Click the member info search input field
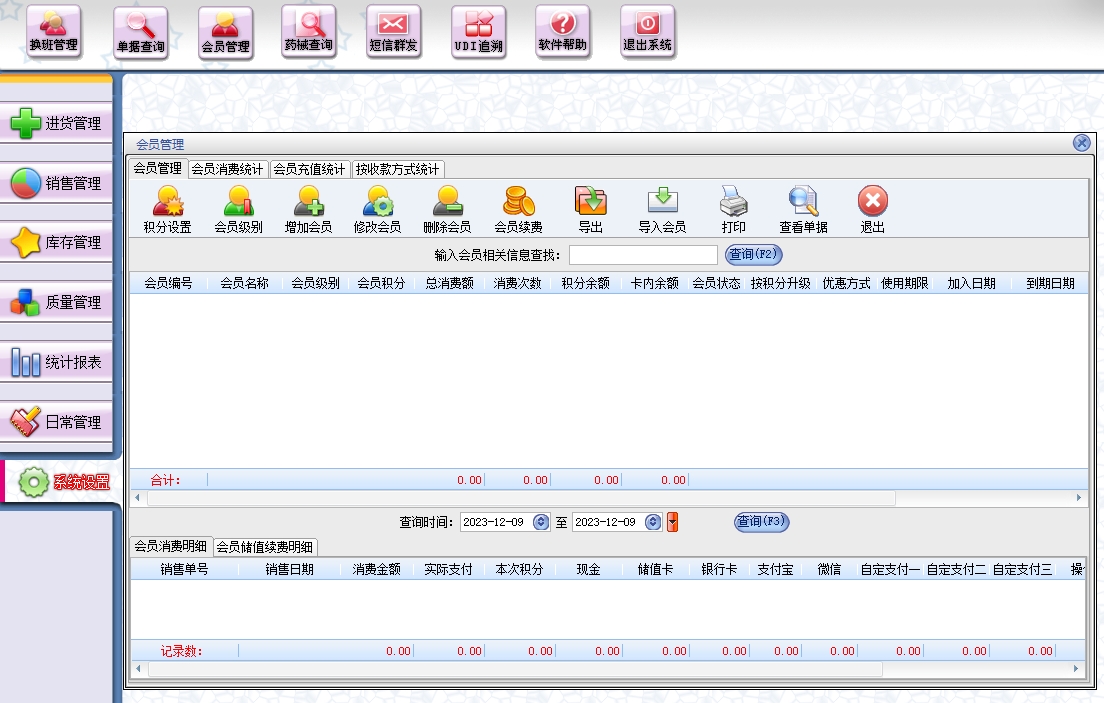 [x=643, y=255]
